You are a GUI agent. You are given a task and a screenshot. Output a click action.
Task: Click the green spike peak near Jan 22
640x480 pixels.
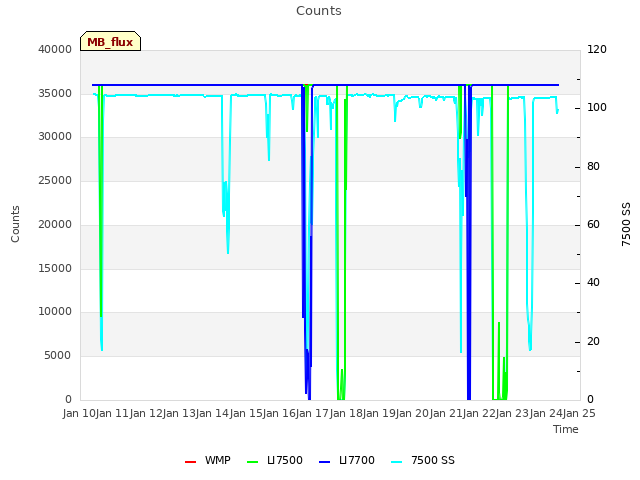pyautogui.click(x=499, y=323)
